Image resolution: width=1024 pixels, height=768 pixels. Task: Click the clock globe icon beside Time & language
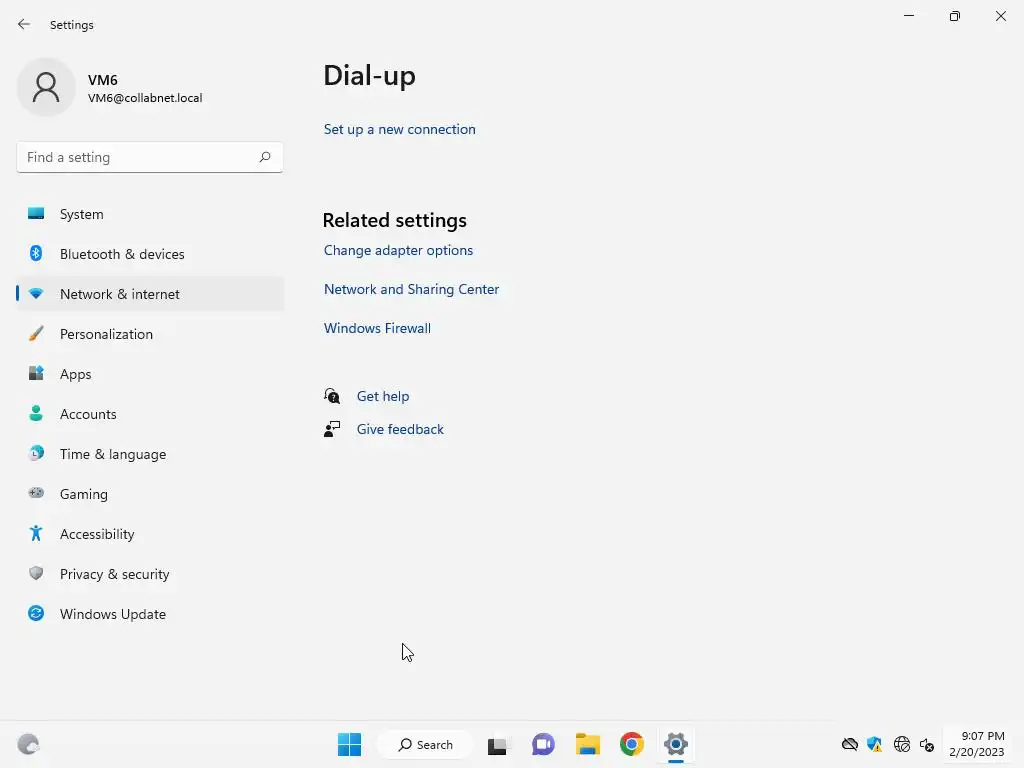(x=36, y=453)
